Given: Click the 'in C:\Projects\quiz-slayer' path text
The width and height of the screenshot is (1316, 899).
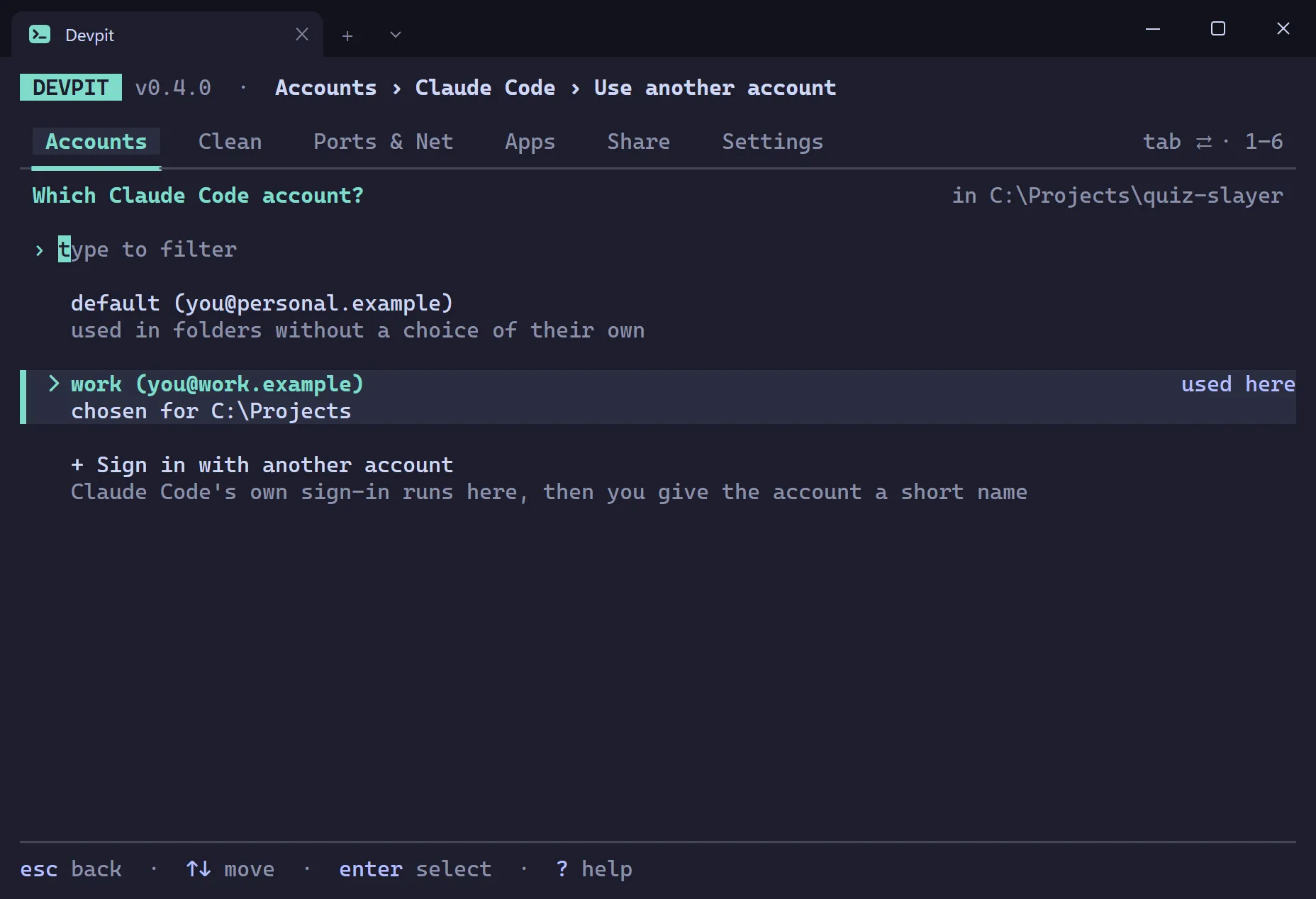Looking at the screenshot, I should click(1117, 196).
